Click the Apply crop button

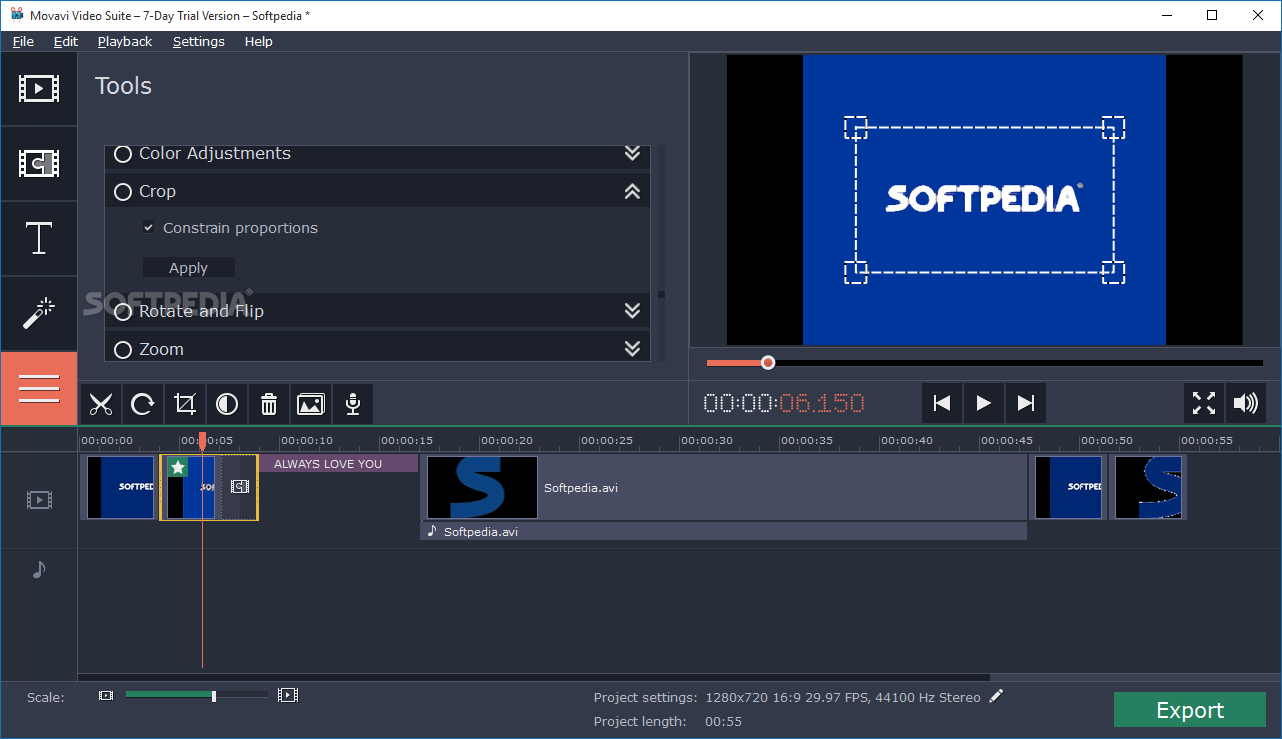[x=189, y=268]
